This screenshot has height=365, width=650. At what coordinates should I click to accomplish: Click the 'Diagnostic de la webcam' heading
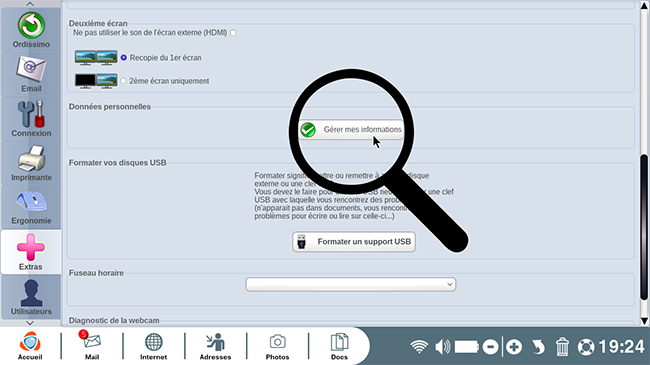click(x=114, y=320)
